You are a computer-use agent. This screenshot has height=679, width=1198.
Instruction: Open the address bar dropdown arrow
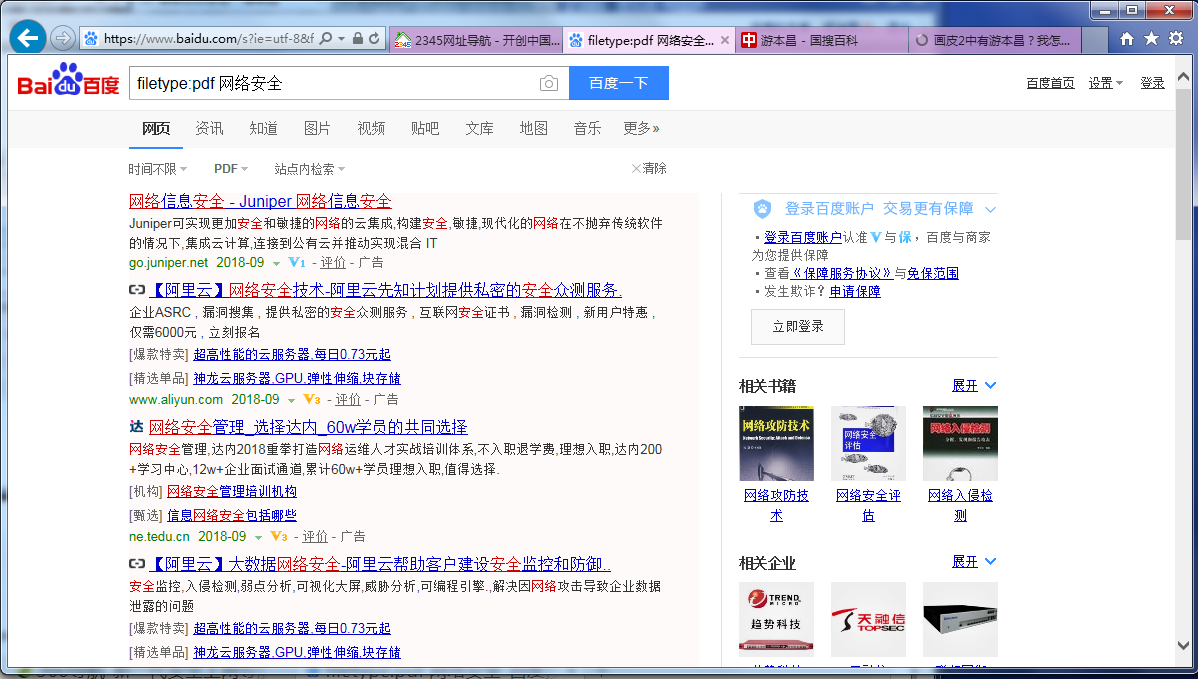[342, 38]
